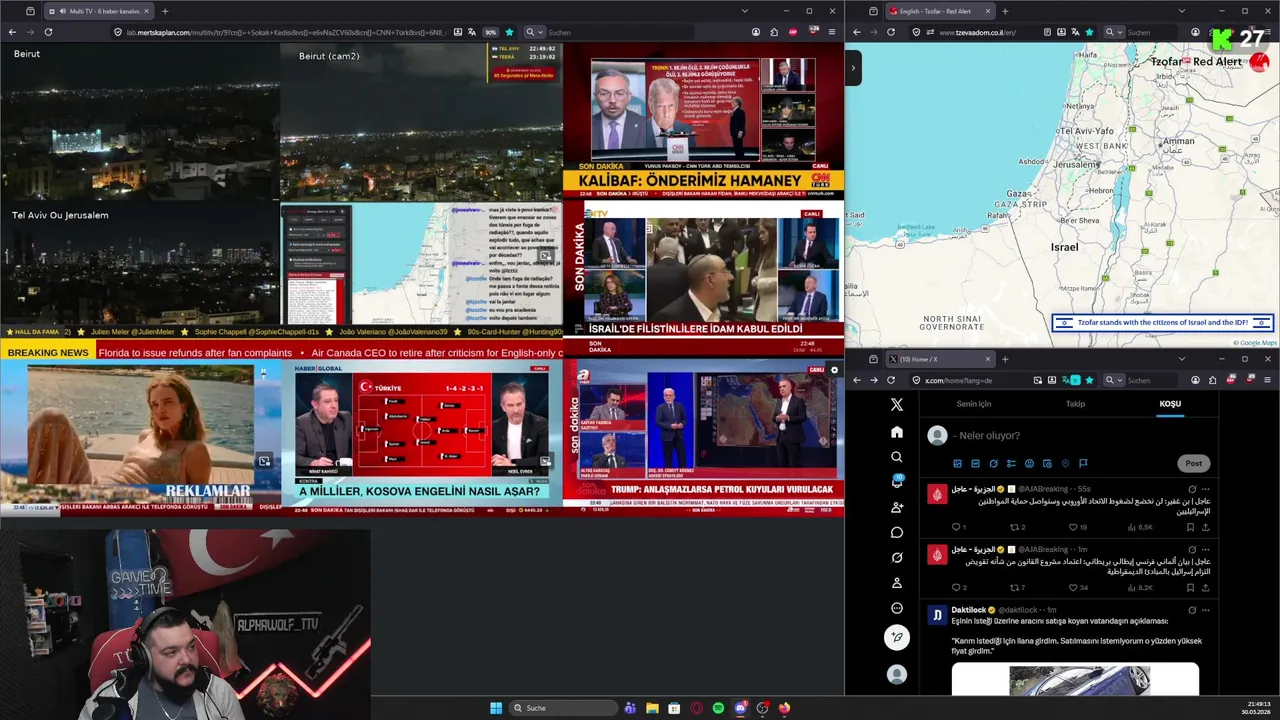Click the settings gear over A Haber tile
This screenshot has height=720, width=1280.
[x=835, y=370]
